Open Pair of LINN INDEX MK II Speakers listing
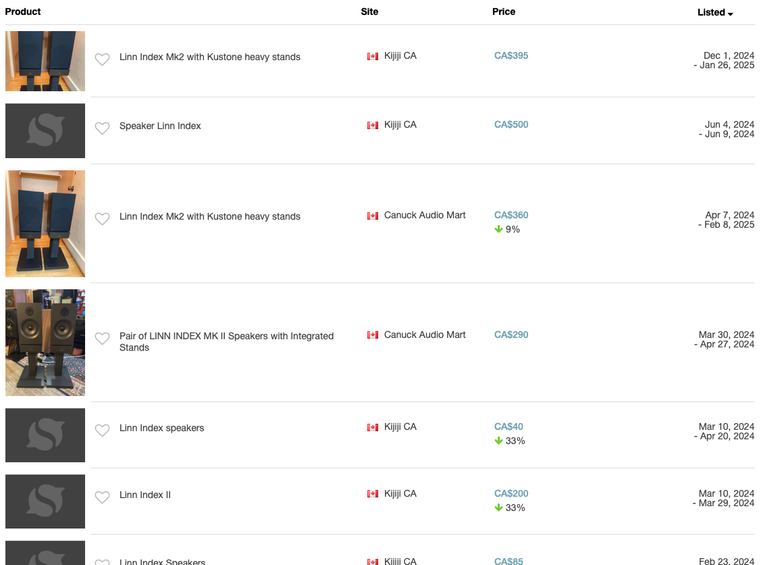 point(226,342)
